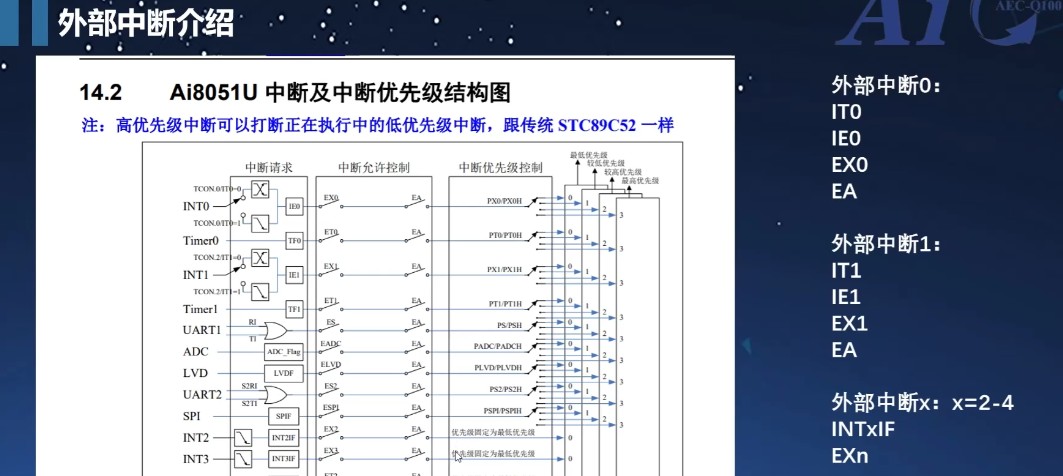Select the ADC source label

[196, 352]
